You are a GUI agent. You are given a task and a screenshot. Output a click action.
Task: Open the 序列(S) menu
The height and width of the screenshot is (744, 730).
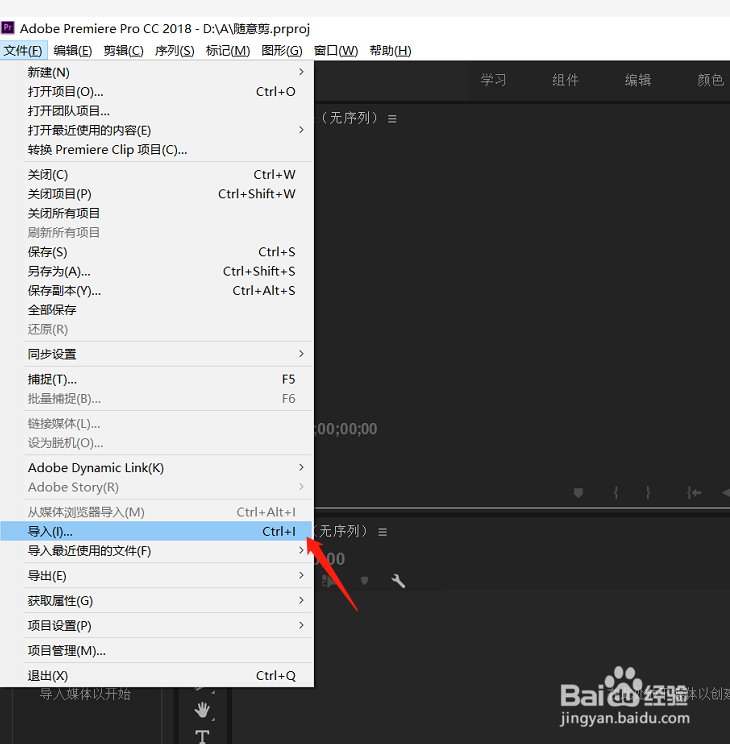[175, 50]
